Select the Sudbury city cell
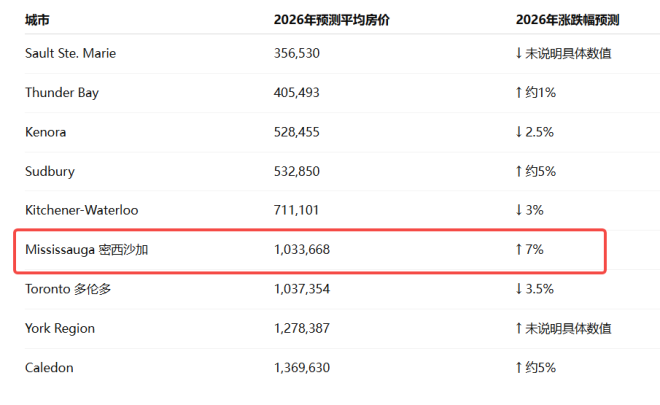This screenshot has width=660, height=405. click(50, 171)
